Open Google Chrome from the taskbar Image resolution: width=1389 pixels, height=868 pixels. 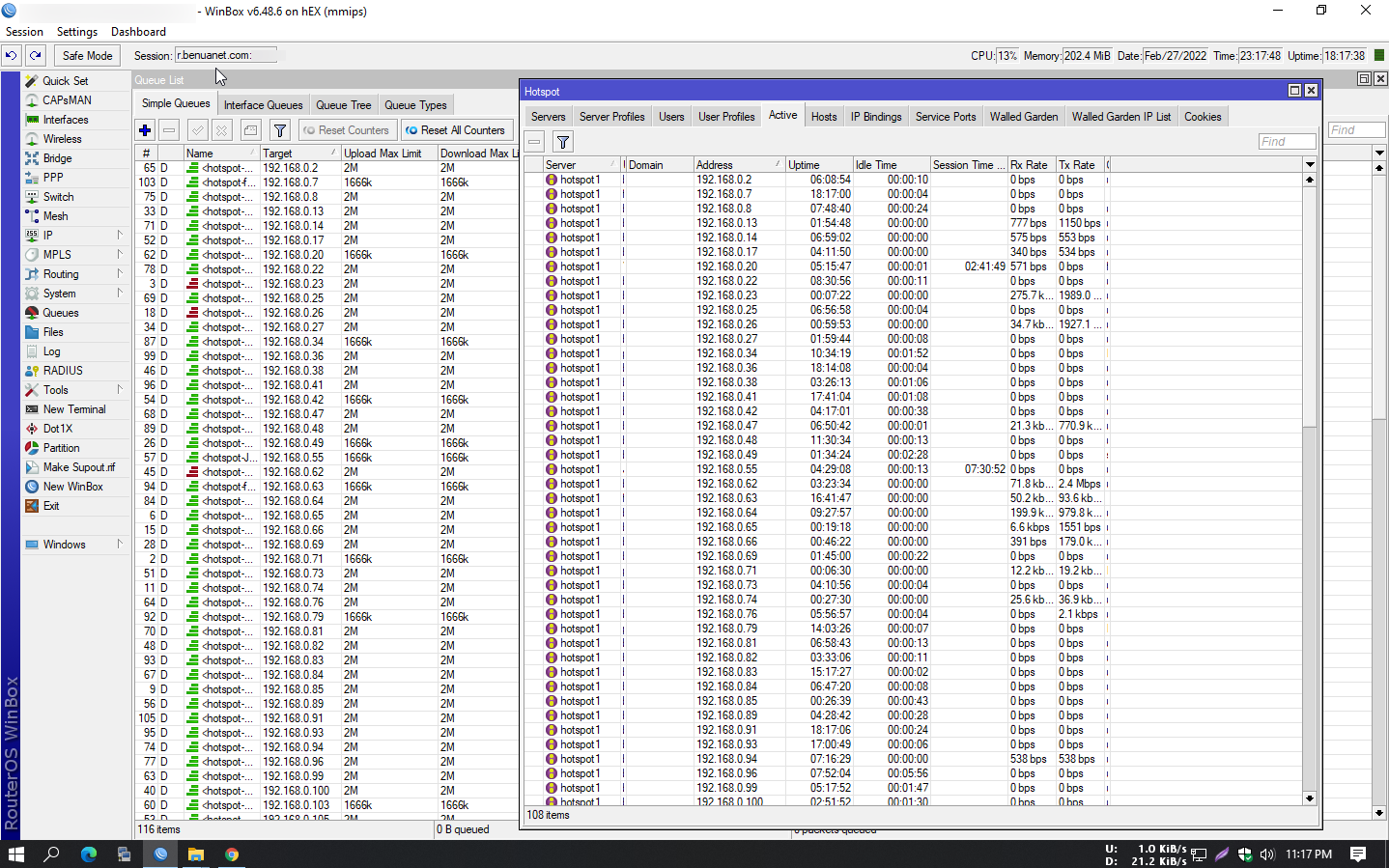[x=232, y=854]
